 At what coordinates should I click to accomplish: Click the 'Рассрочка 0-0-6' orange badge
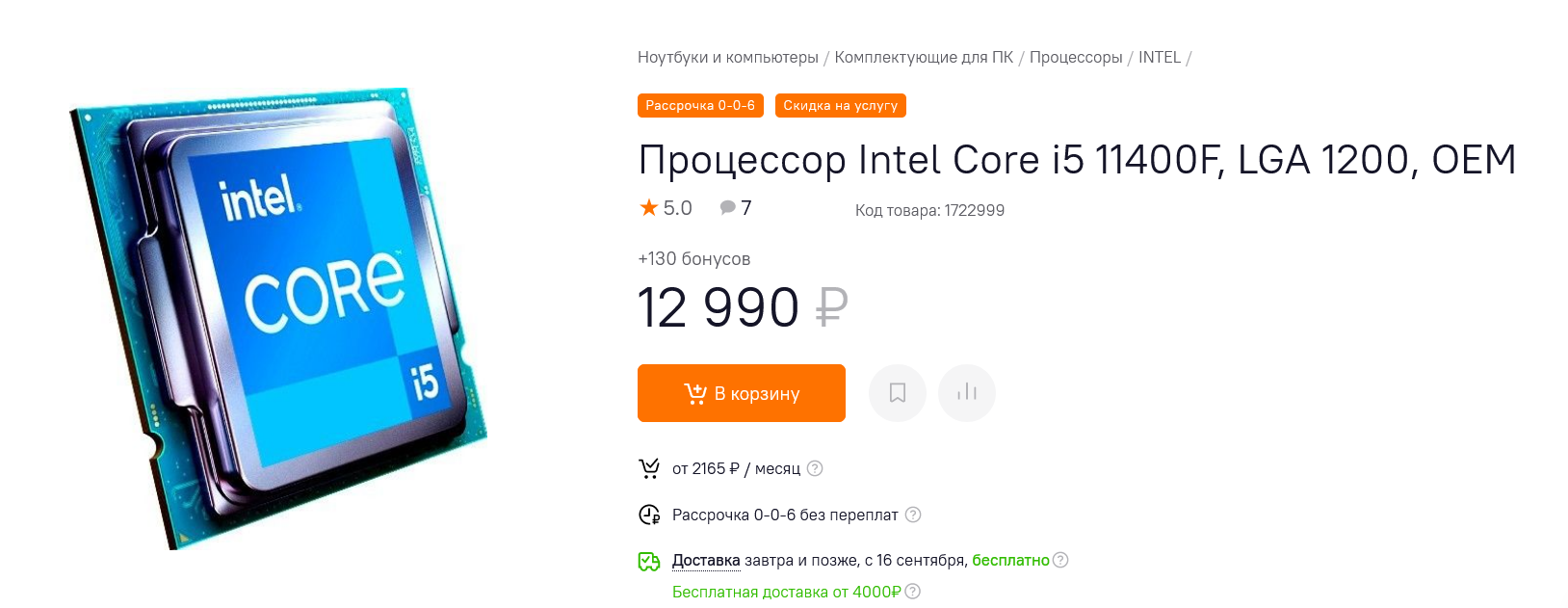(x=700, y=106)
